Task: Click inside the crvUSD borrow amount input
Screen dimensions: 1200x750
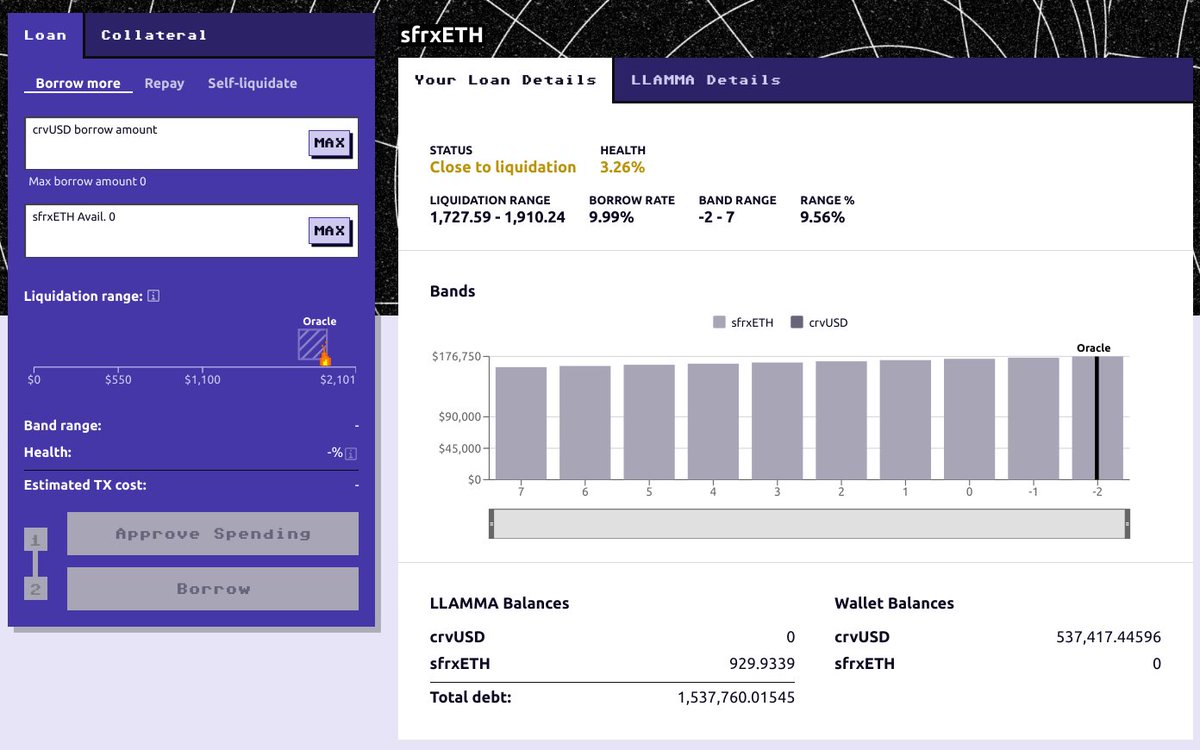Action: pyautogui.click(x=150, y=143)
